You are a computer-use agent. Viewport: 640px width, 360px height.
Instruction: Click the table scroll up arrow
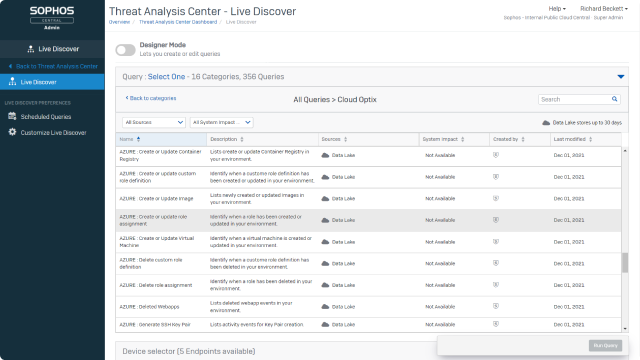(x=625, y=151)
